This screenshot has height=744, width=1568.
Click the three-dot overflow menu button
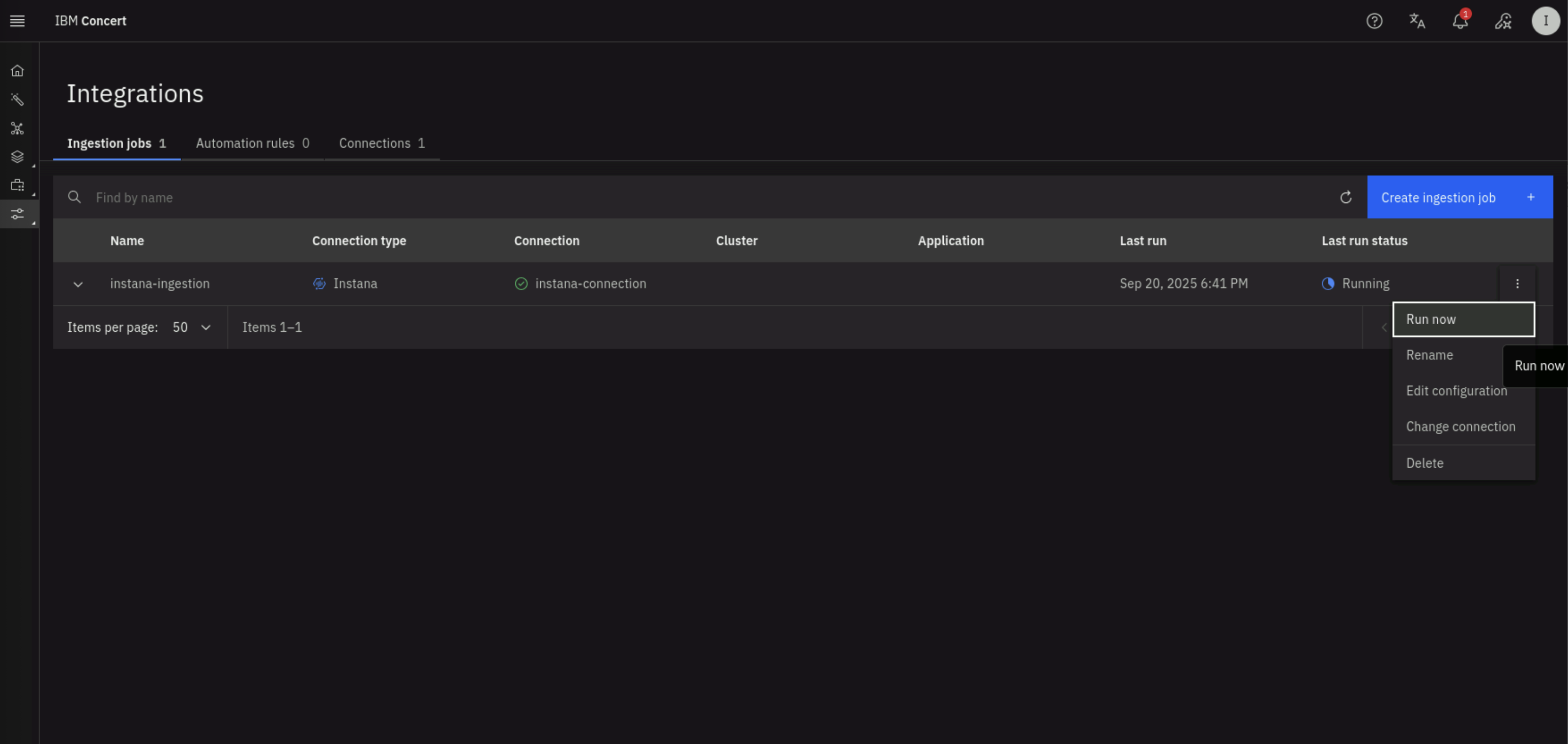click(x=1517, y=284)
